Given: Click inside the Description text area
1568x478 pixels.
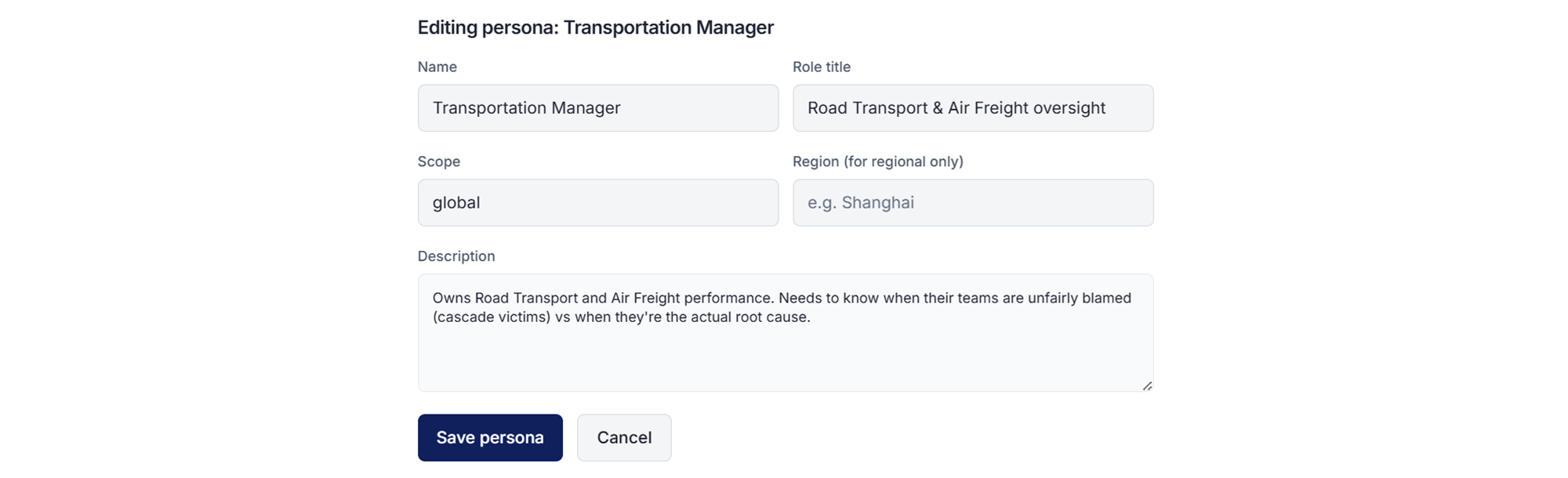Looking at the screenshot, I should 784,353.
